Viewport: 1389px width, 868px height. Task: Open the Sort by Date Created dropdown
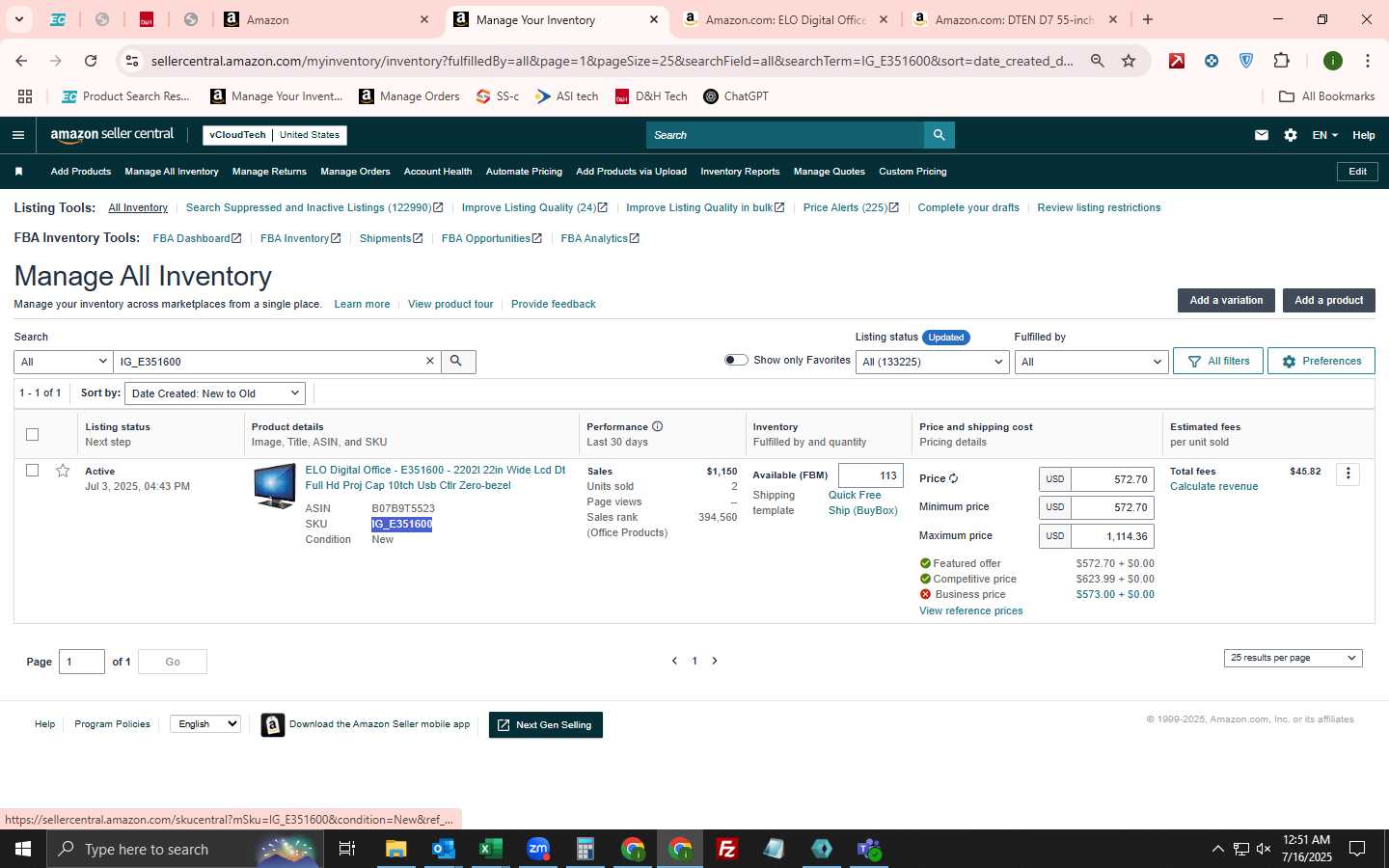(215, 393)
